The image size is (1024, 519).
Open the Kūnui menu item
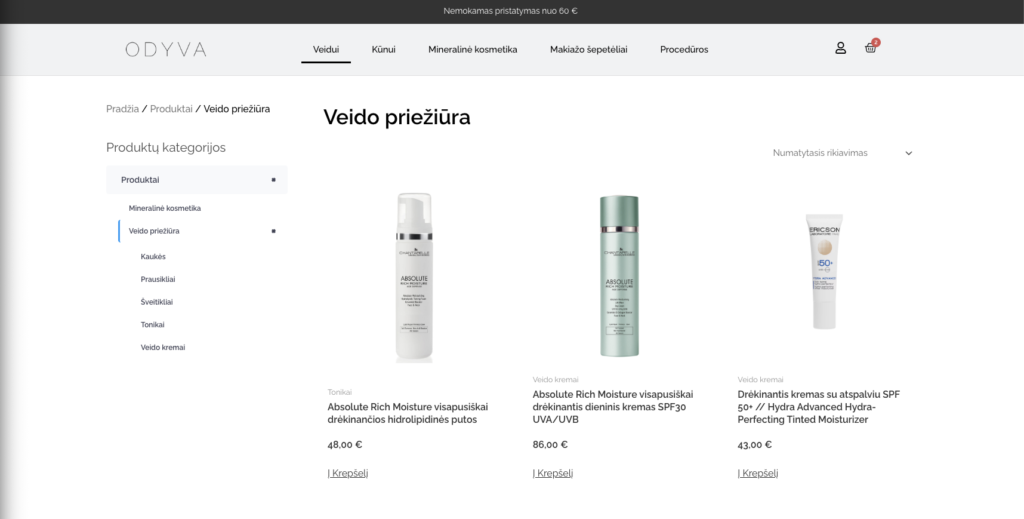[x=383, y=50]
